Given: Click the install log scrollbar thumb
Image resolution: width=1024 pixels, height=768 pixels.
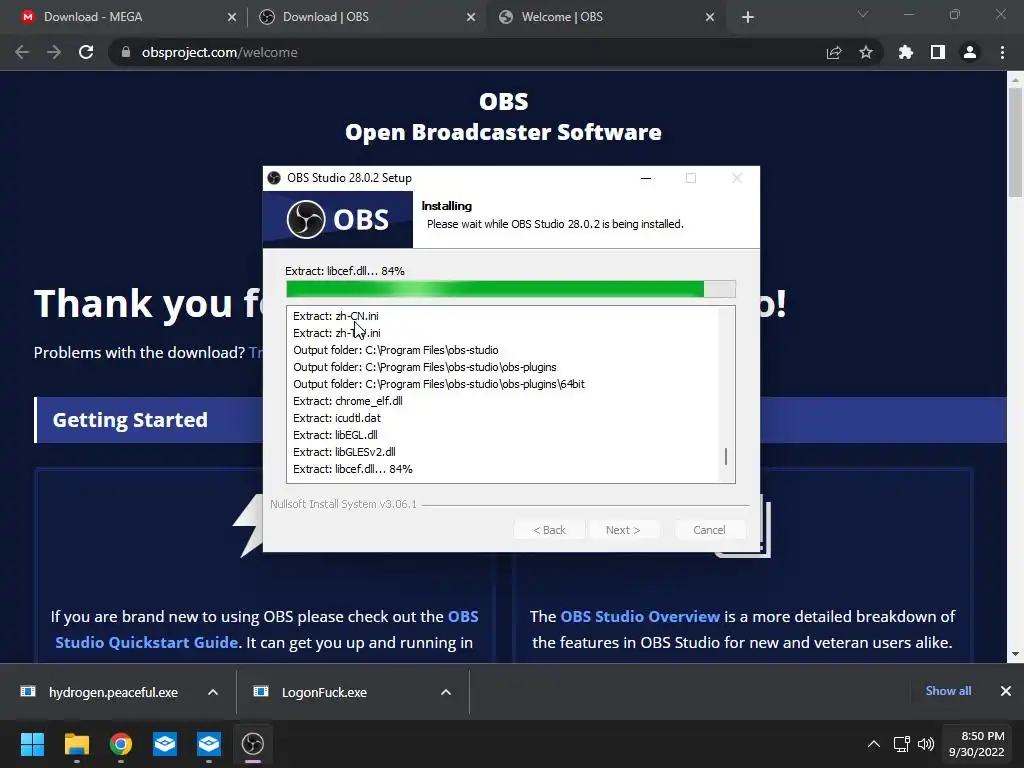Looking at the screenshot, I should point(726,456).
